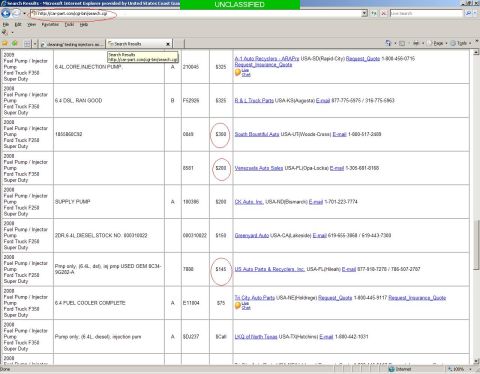This screenshot has height=374, width=480.
Task: Select 6.4 FUEL COOLER COMPLETE description
Action: pos(109,303)
